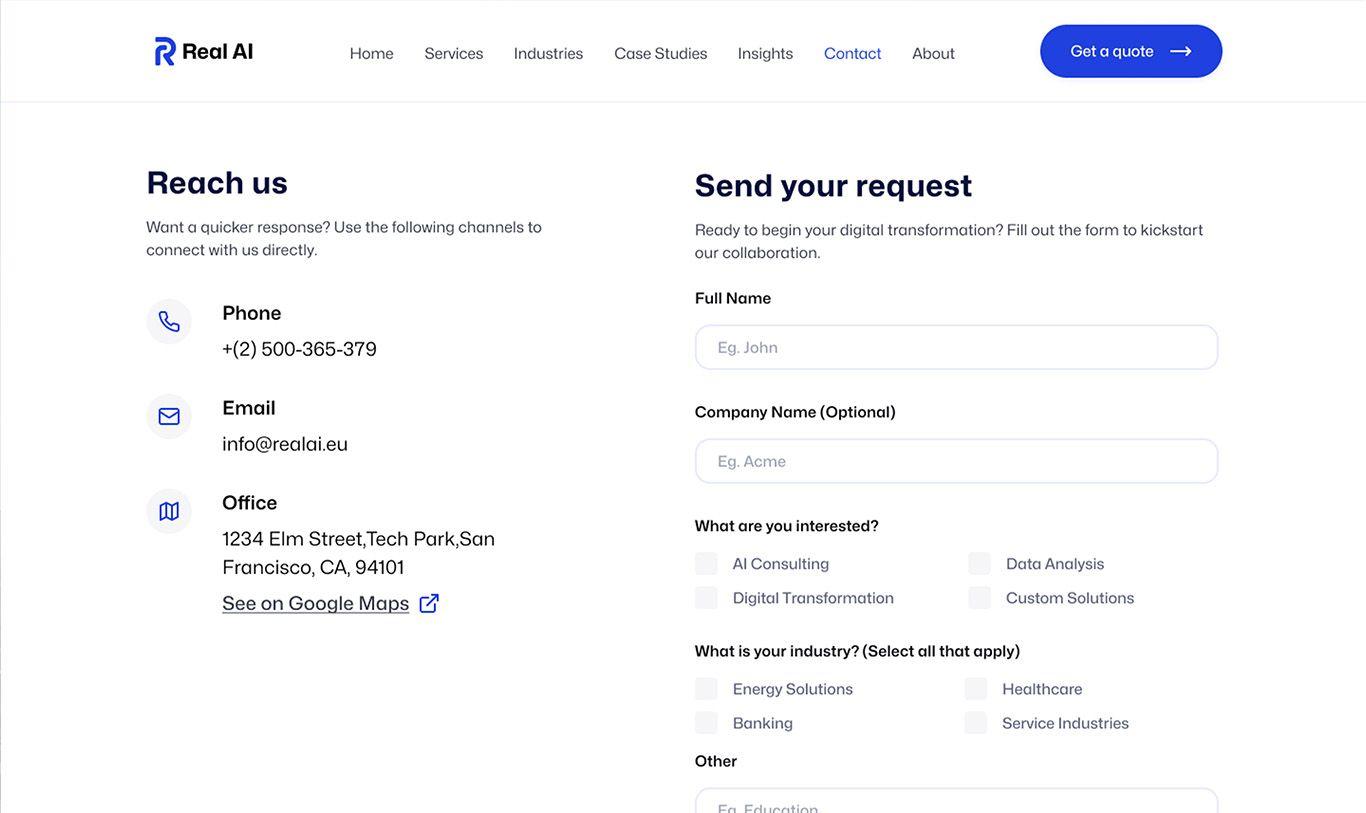The image size is (1366, 813).
Task: Click inside the Full Name field
Action: 956,347
